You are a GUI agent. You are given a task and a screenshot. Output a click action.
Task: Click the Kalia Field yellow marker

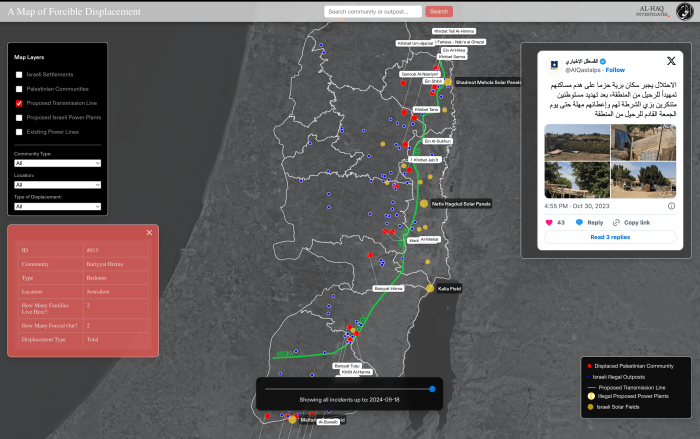(430, 288)
